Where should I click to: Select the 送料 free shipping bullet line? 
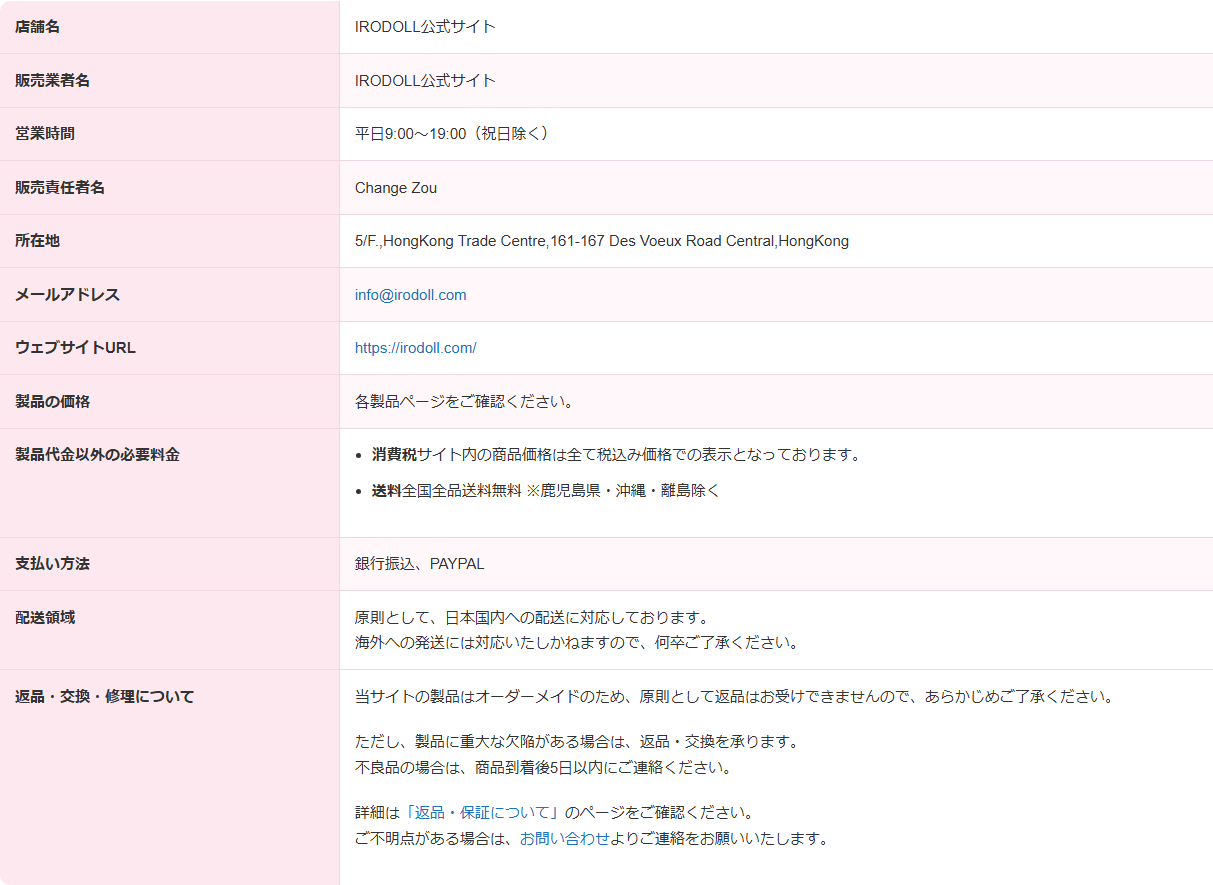pos(546,491)
